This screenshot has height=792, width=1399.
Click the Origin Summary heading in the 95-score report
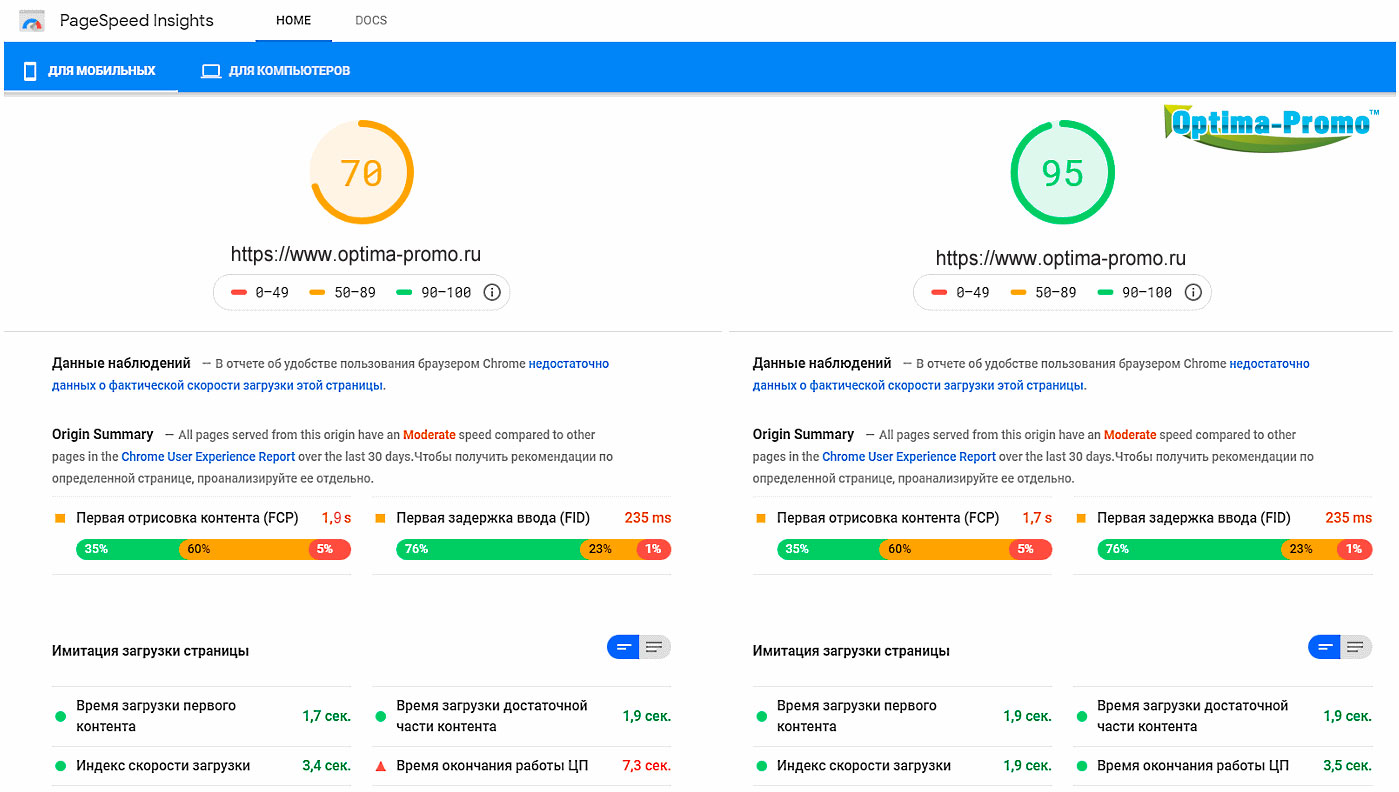[x=803, y=434]
